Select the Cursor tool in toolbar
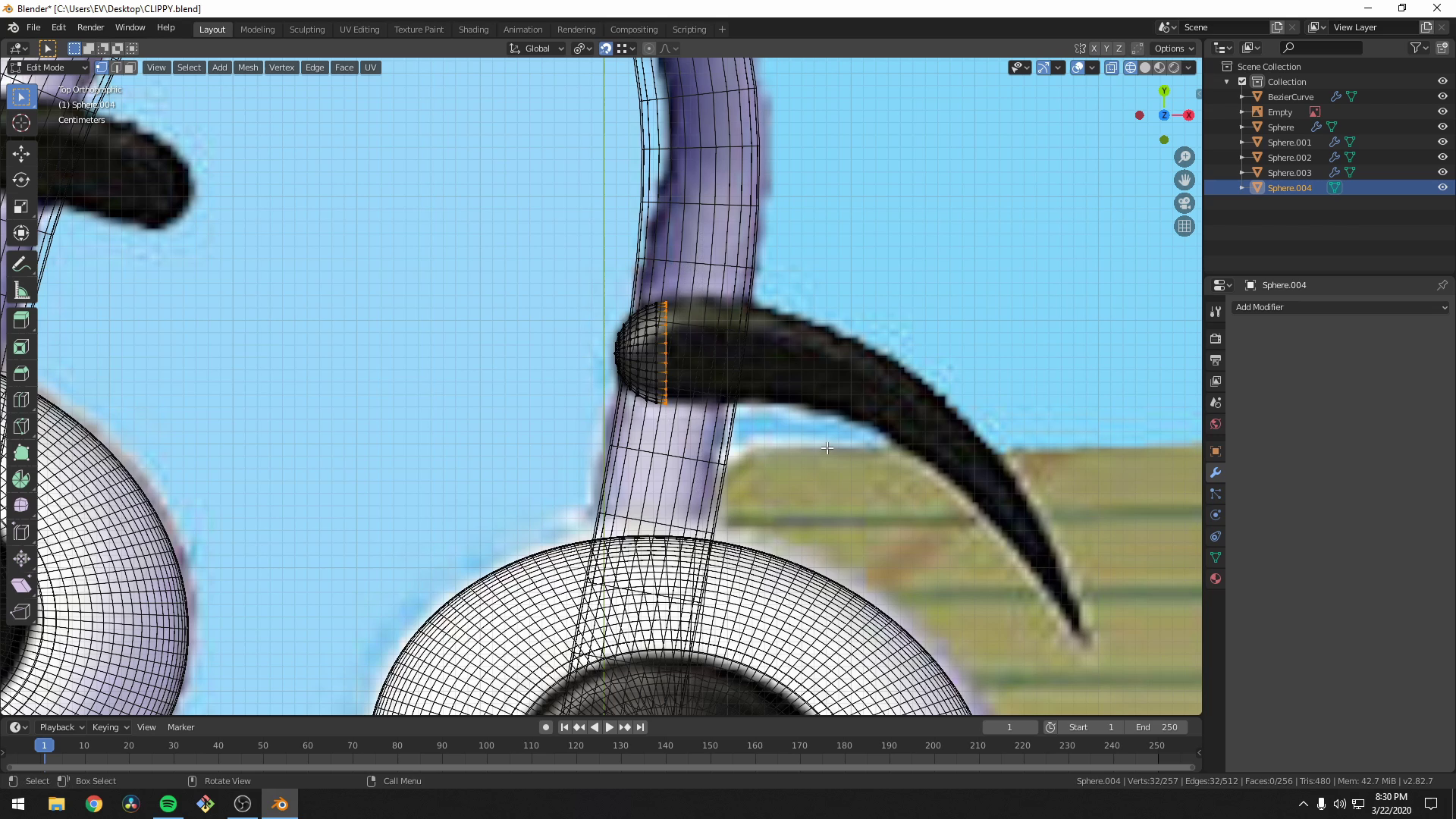Image resolution: width=1456 pixels, height=819 pixels. click(x=21, y=123)
